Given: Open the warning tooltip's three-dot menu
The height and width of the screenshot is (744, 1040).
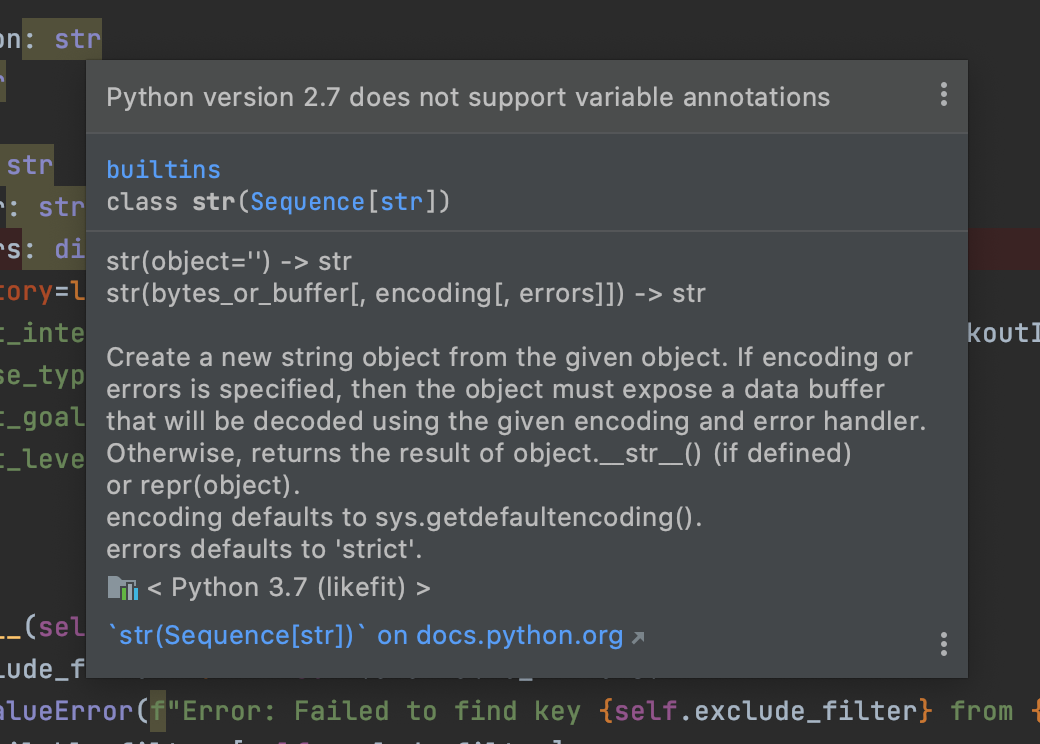Looking at the screenshot, I should click(x=943, y=95).
